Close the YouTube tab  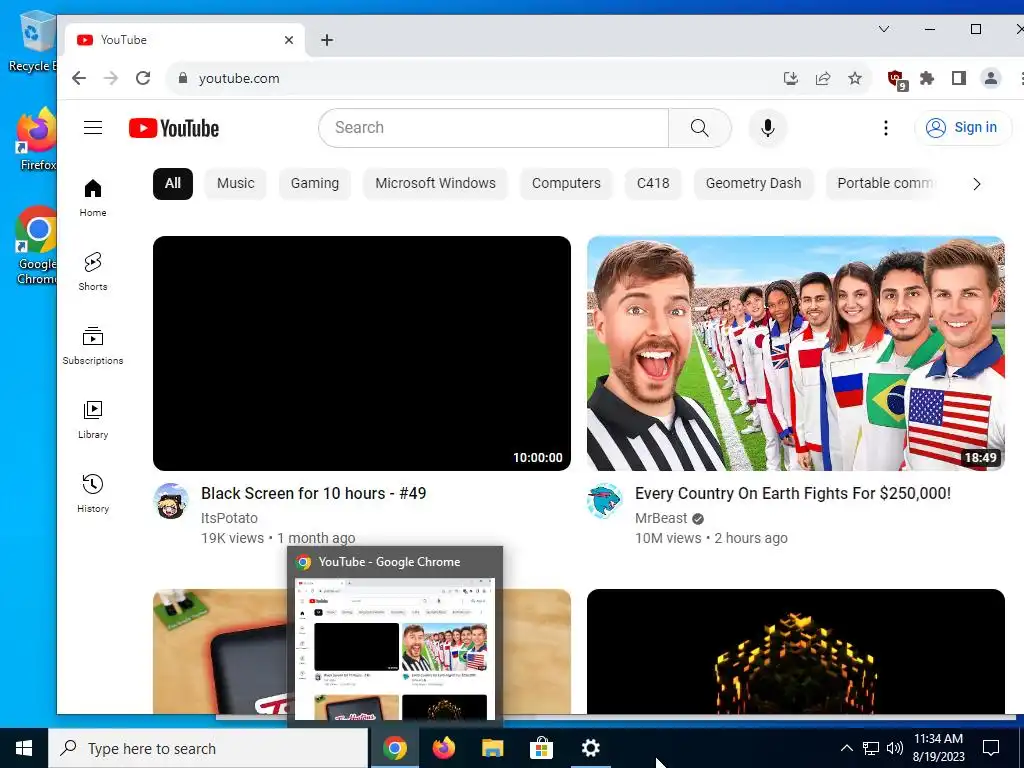coord(289,40)
